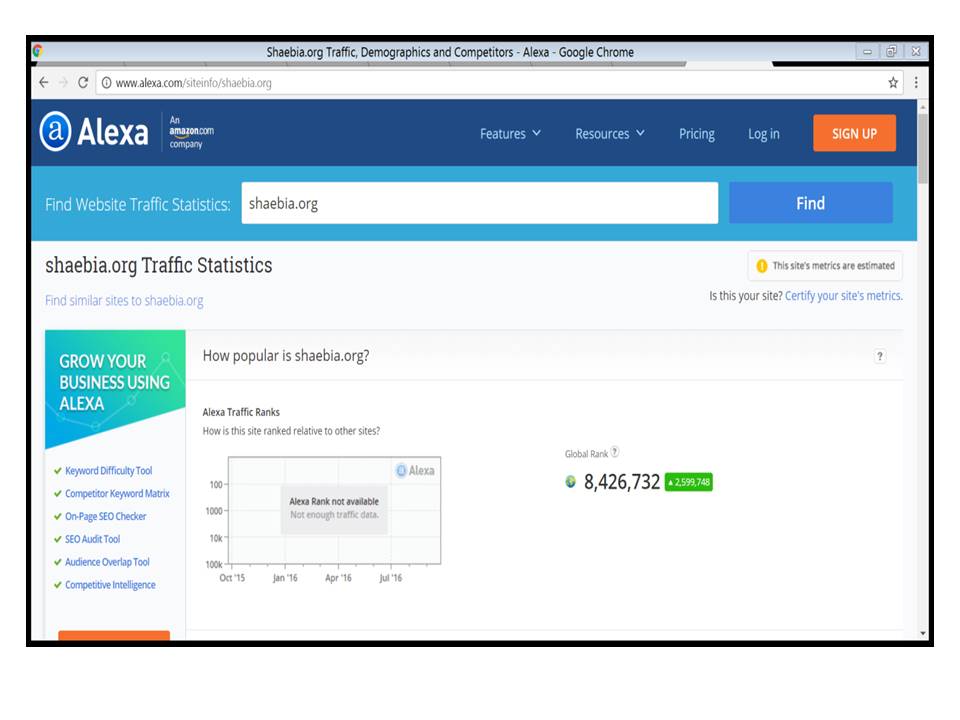Click the orange SIGN UP button

click(854, 133)
